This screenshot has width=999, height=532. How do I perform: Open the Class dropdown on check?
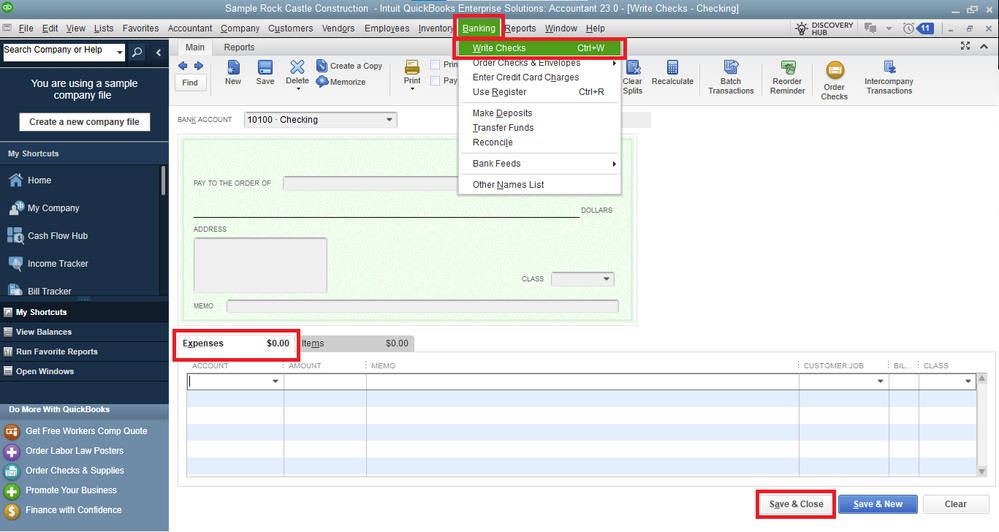click(x=606, y=279)
